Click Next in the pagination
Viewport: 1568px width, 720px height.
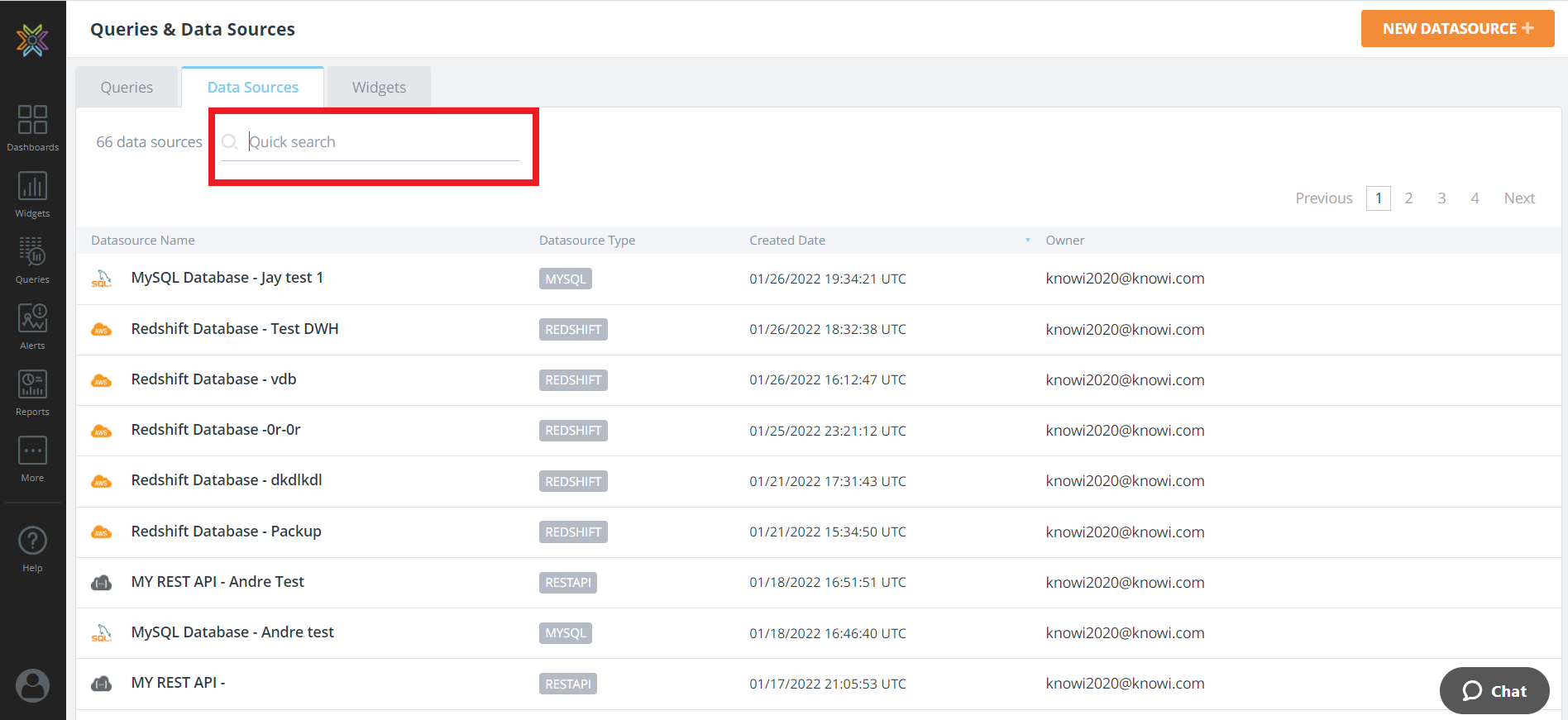pyautogui.click(x=1519, y=198)
